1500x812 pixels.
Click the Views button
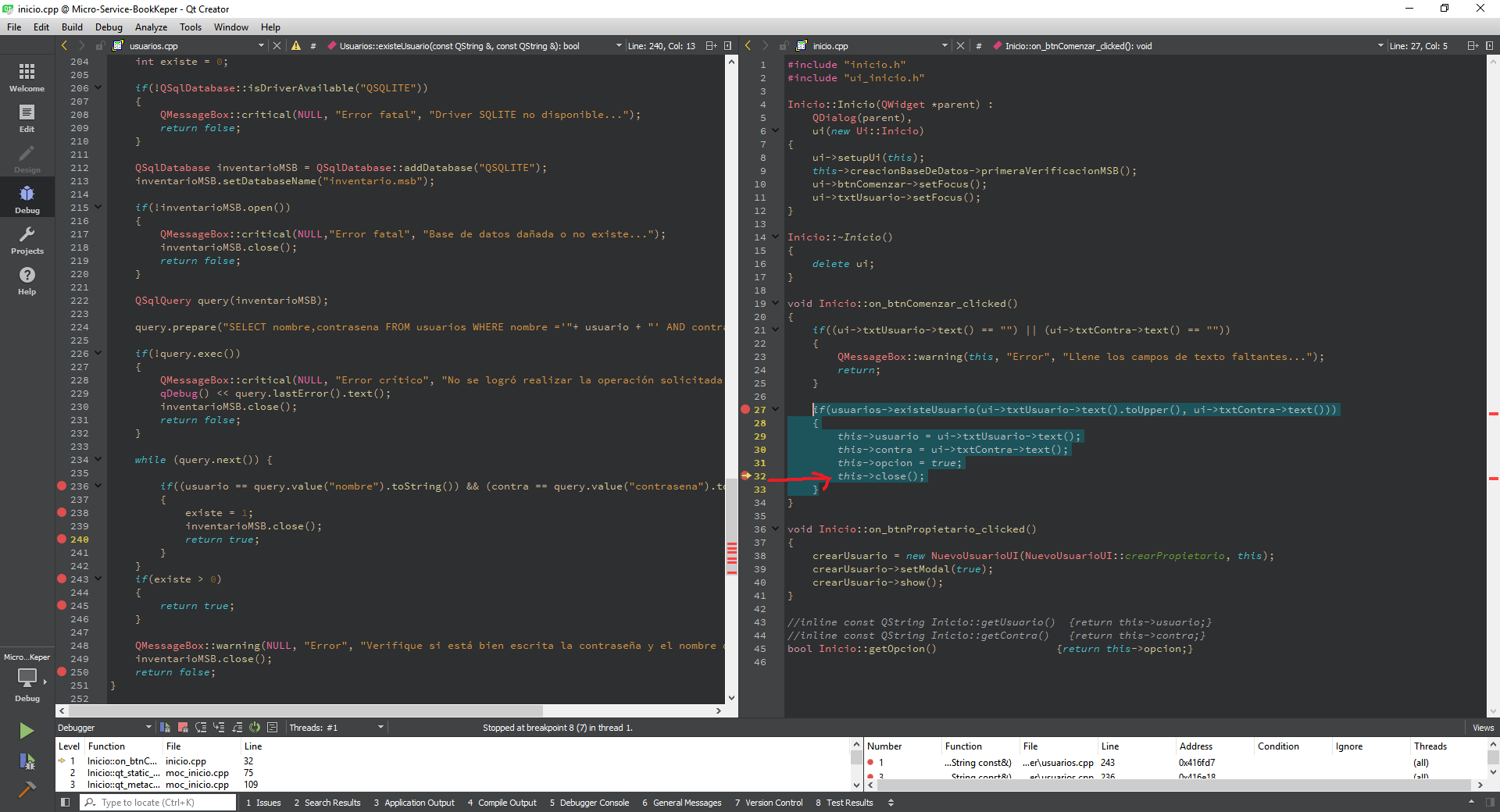click(1482, 728)
